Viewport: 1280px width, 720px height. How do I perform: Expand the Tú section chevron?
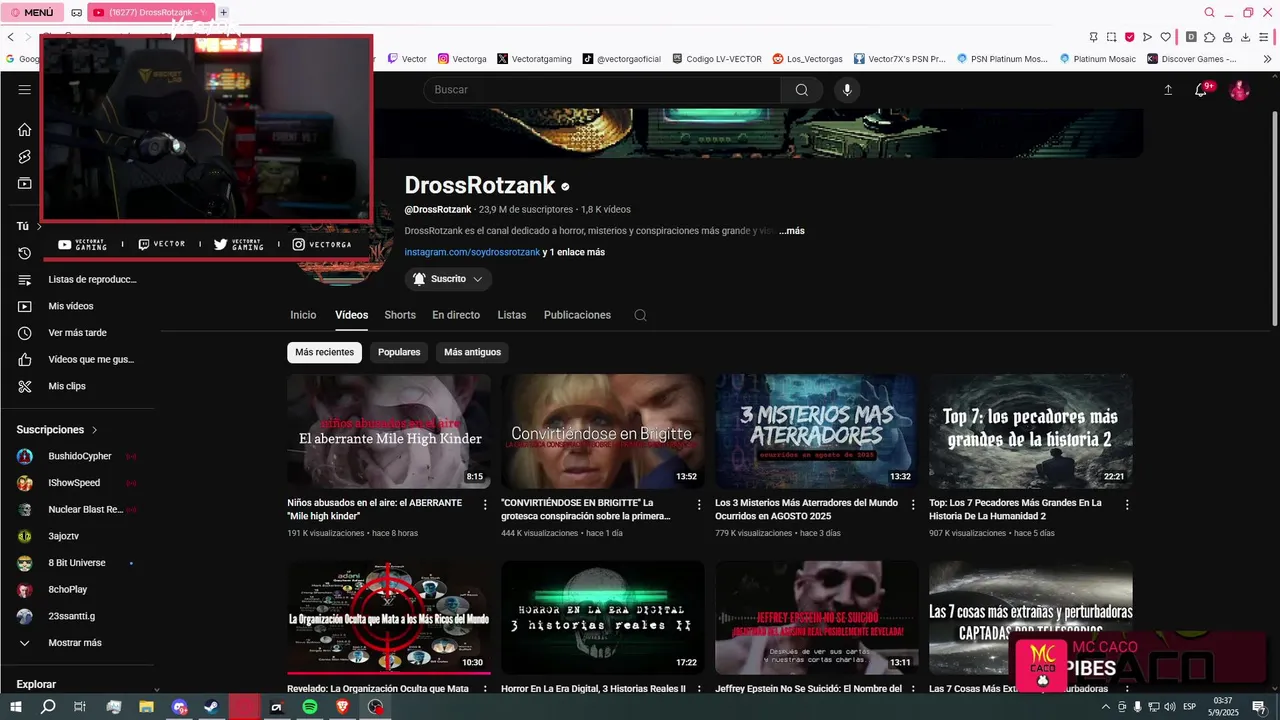tap(39, 227)
